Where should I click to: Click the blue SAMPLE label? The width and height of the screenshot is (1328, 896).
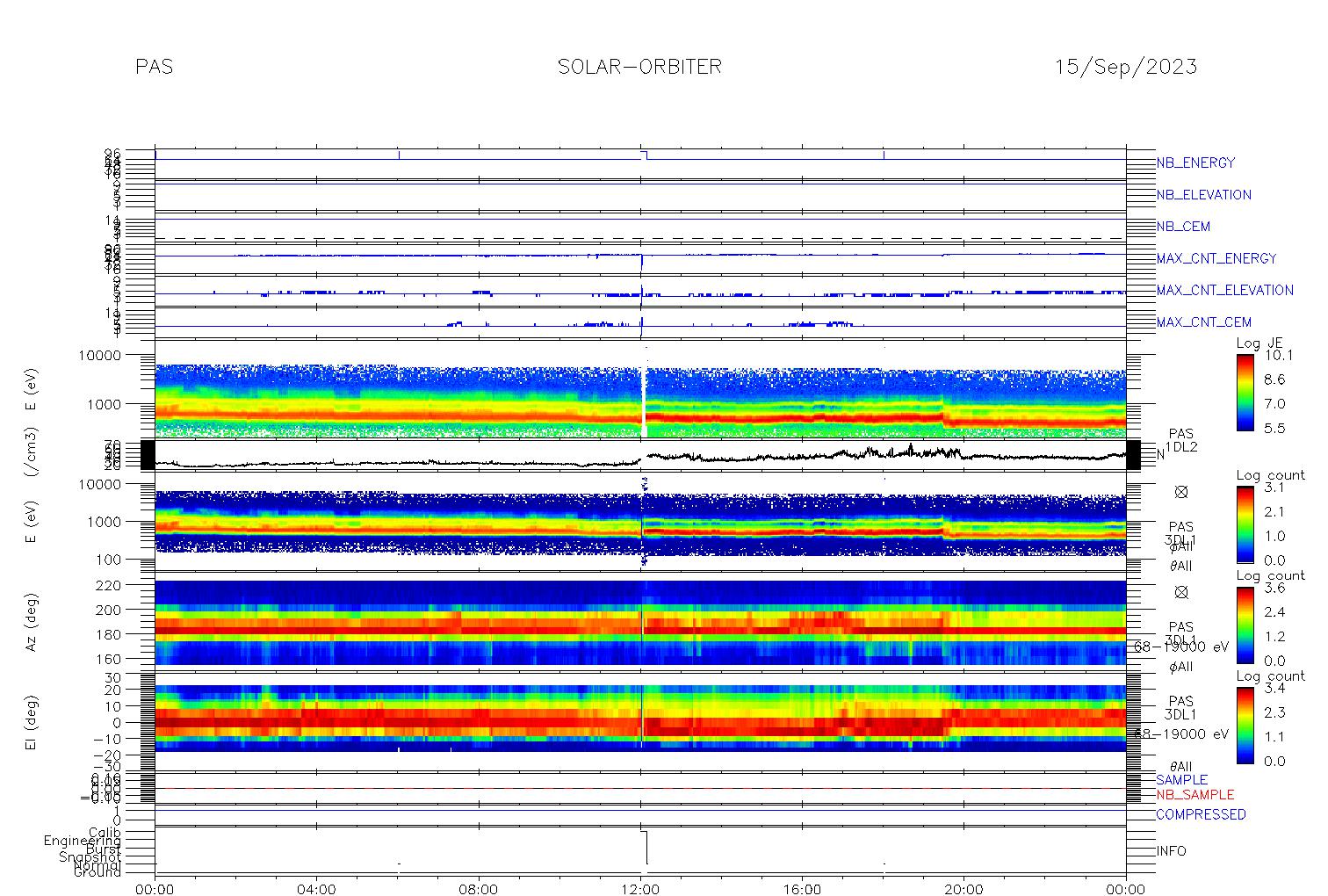tap(1181, 780)
